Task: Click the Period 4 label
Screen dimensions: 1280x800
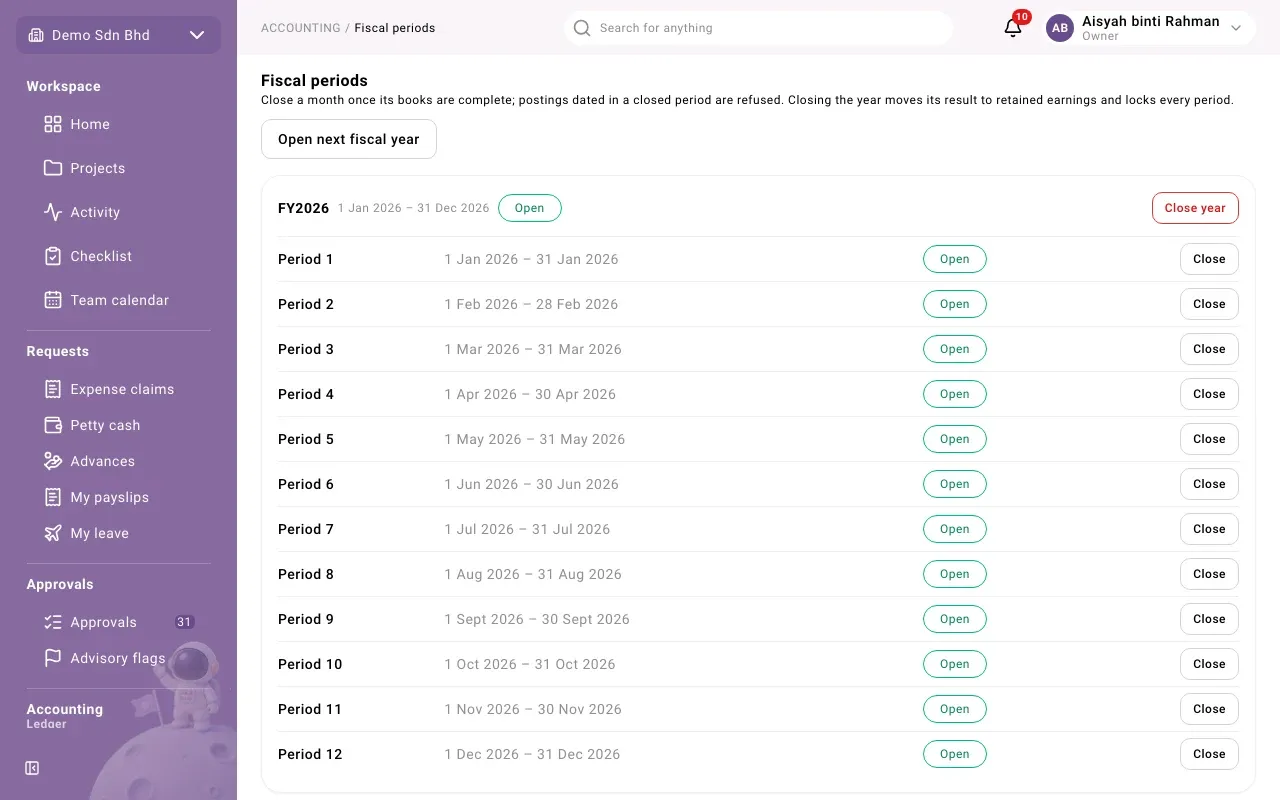Action: tap(306, 394)
